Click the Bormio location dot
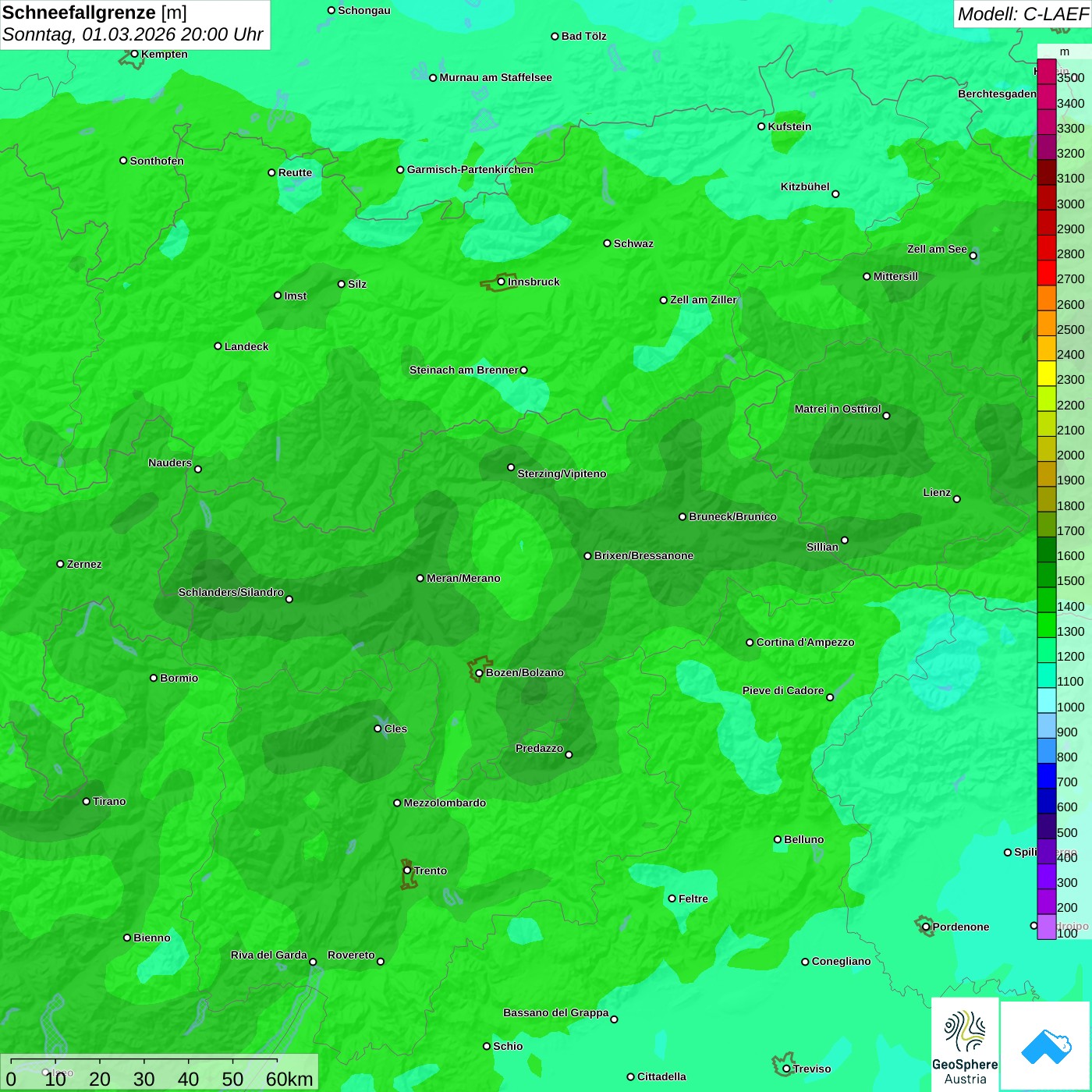1092x1092 pixels. pyautogui.click(x=154, y=678)
